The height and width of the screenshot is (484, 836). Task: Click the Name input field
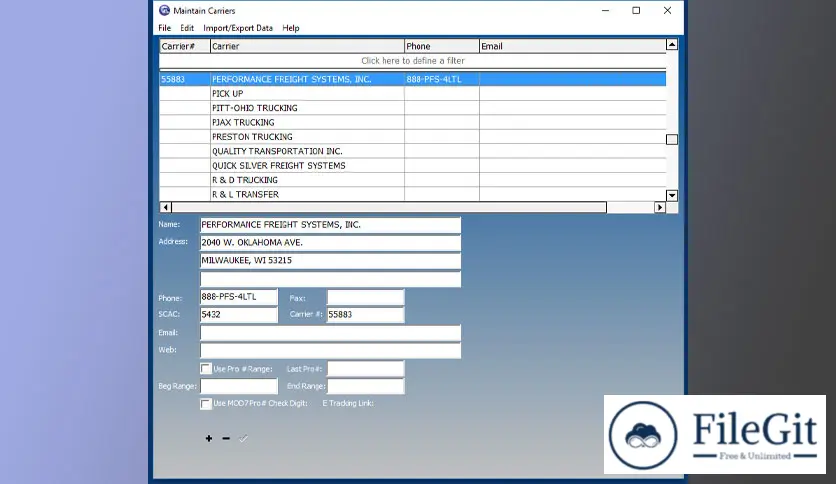click(x=330, y=225)
